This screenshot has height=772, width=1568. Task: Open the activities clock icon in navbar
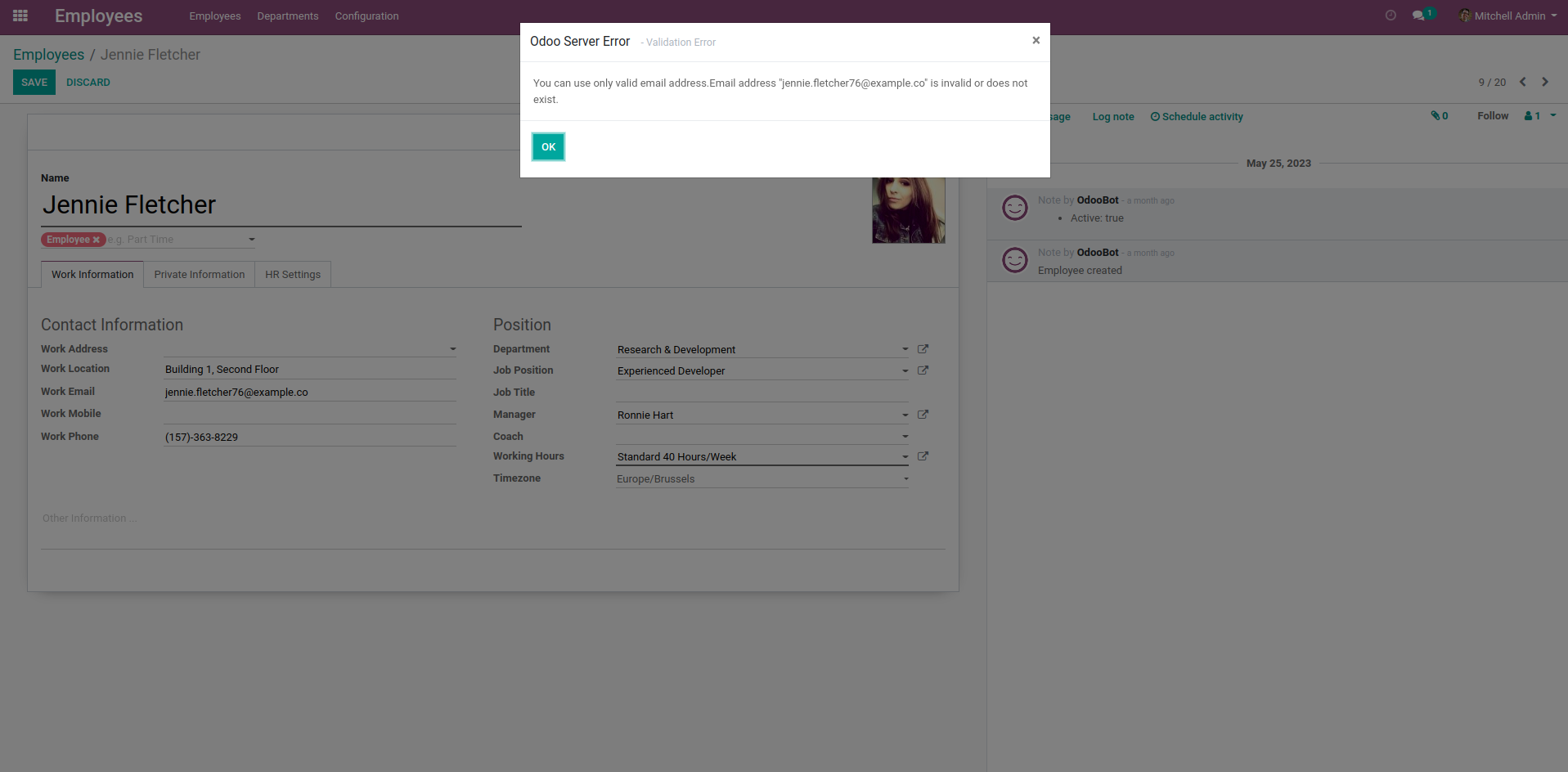(x=1391, y=16)
